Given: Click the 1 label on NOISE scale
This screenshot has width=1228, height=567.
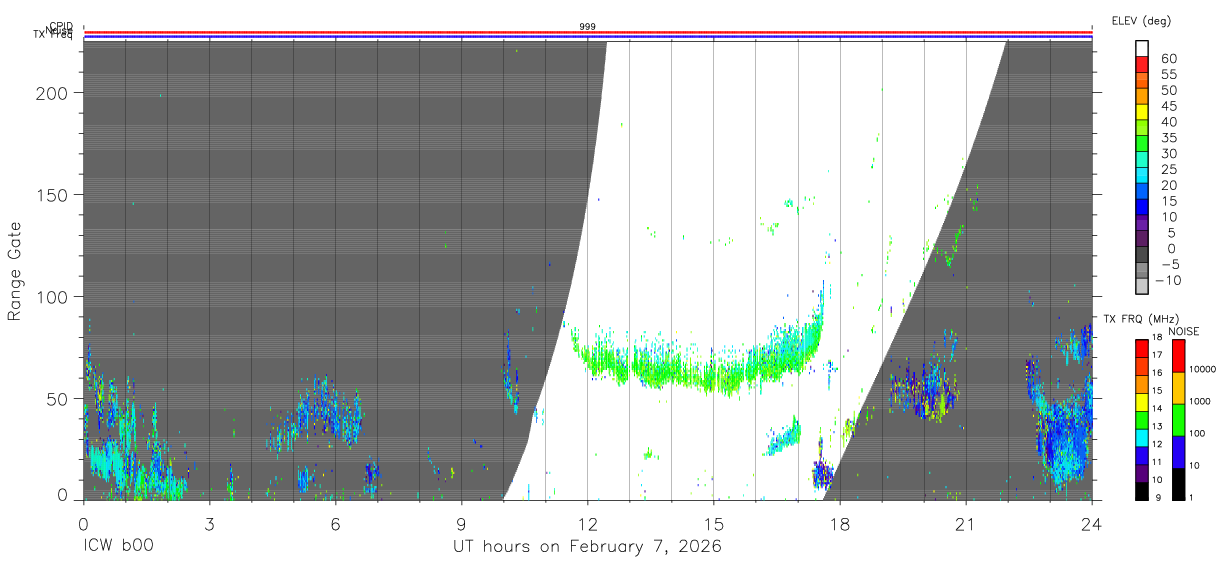Looking at the screenshot, I should pyautogui.click(x=1191, y=498).
